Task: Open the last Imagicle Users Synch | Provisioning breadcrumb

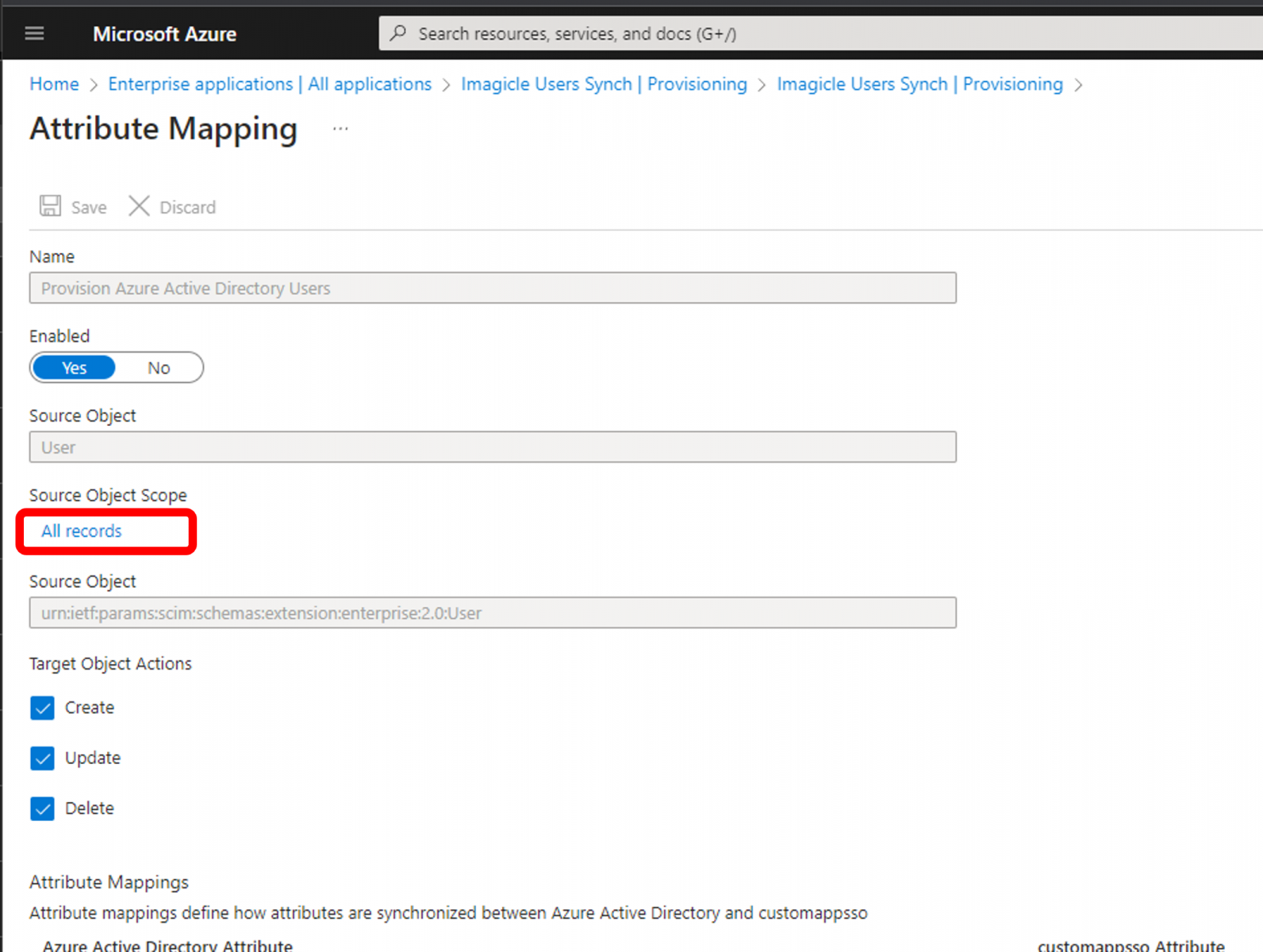Action: tap(919, 84)
